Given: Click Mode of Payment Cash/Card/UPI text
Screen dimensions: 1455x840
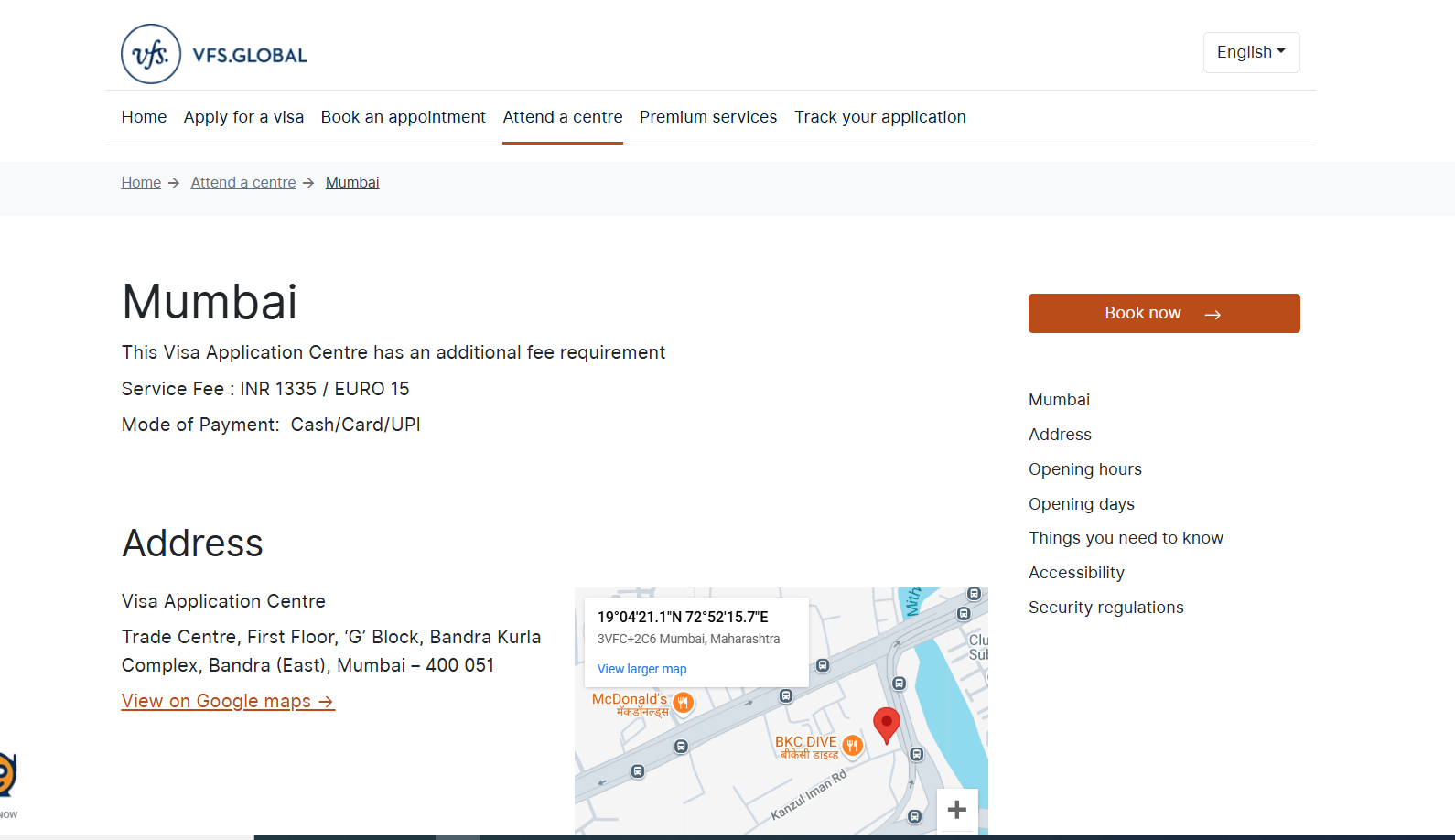Looking at the screenshot, I should (x=271, y=425).
